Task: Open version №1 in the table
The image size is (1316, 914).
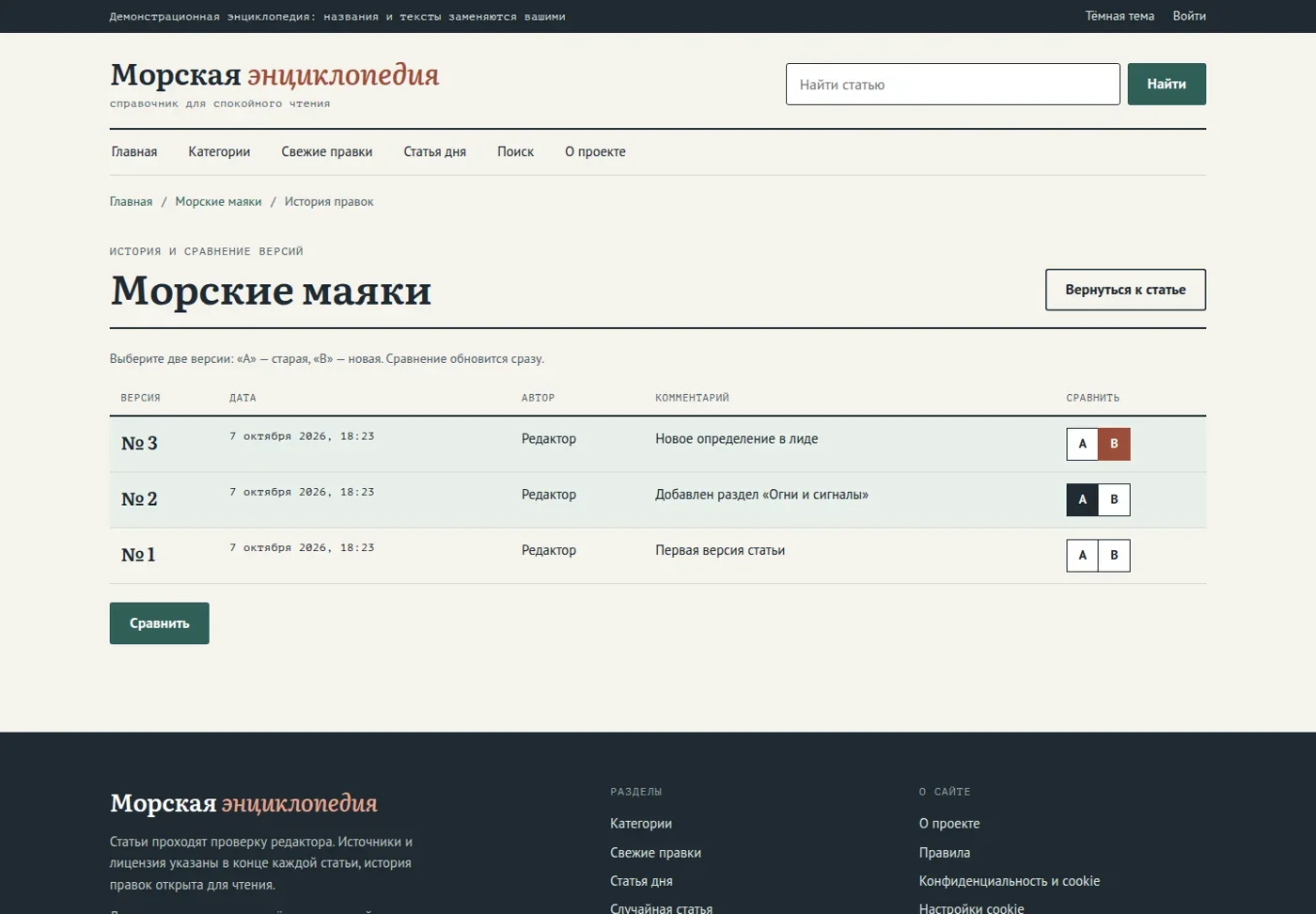Action: [x=138, y=554]
